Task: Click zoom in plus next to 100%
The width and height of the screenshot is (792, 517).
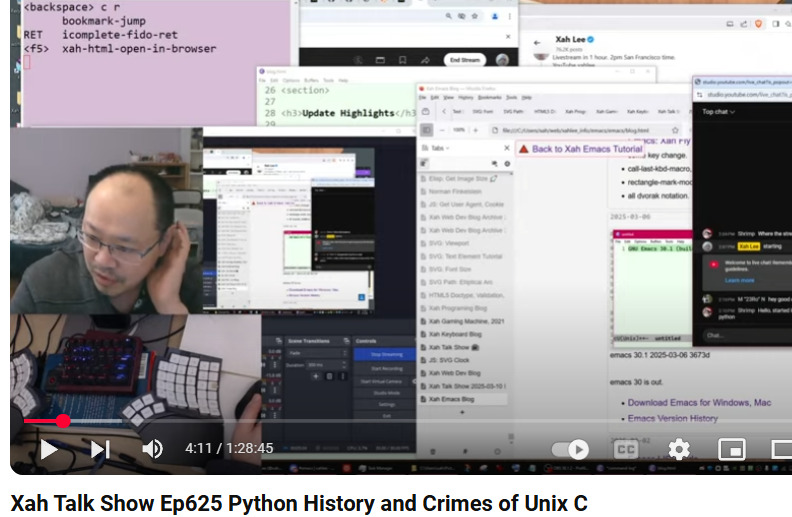Action: click(475, 130)
